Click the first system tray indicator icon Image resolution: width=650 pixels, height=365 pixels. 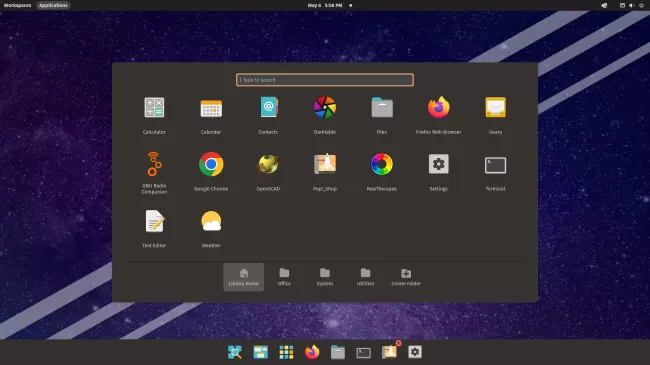(x=604, y=5)
